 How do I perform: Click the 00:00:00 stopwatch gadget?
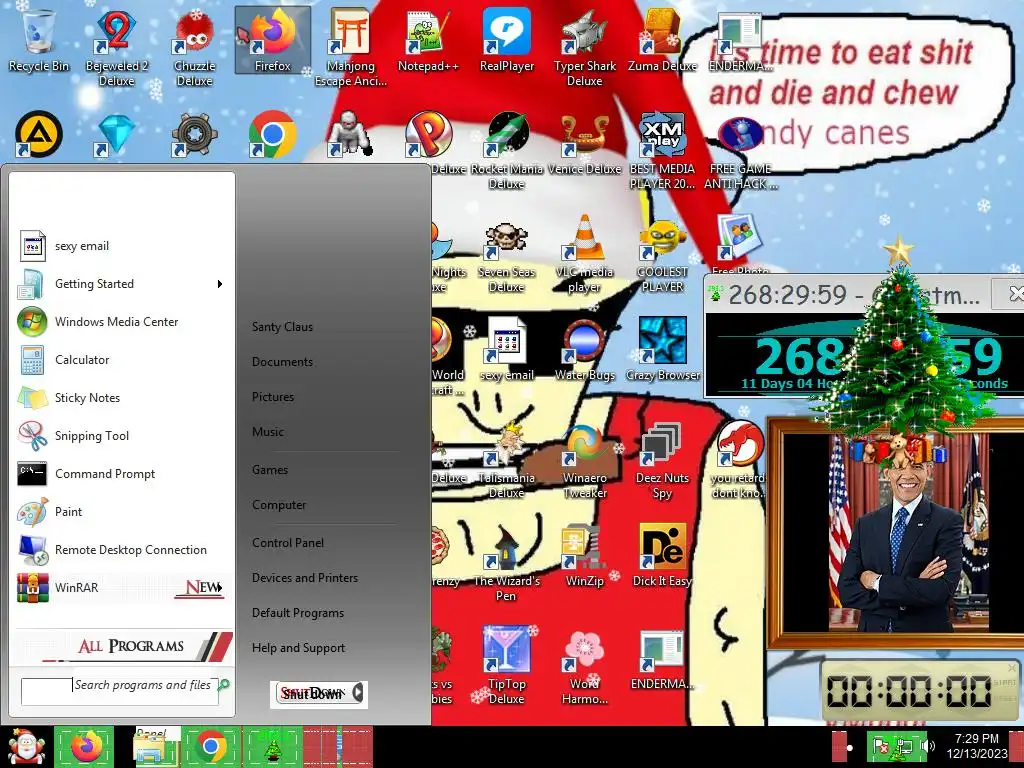920,691
